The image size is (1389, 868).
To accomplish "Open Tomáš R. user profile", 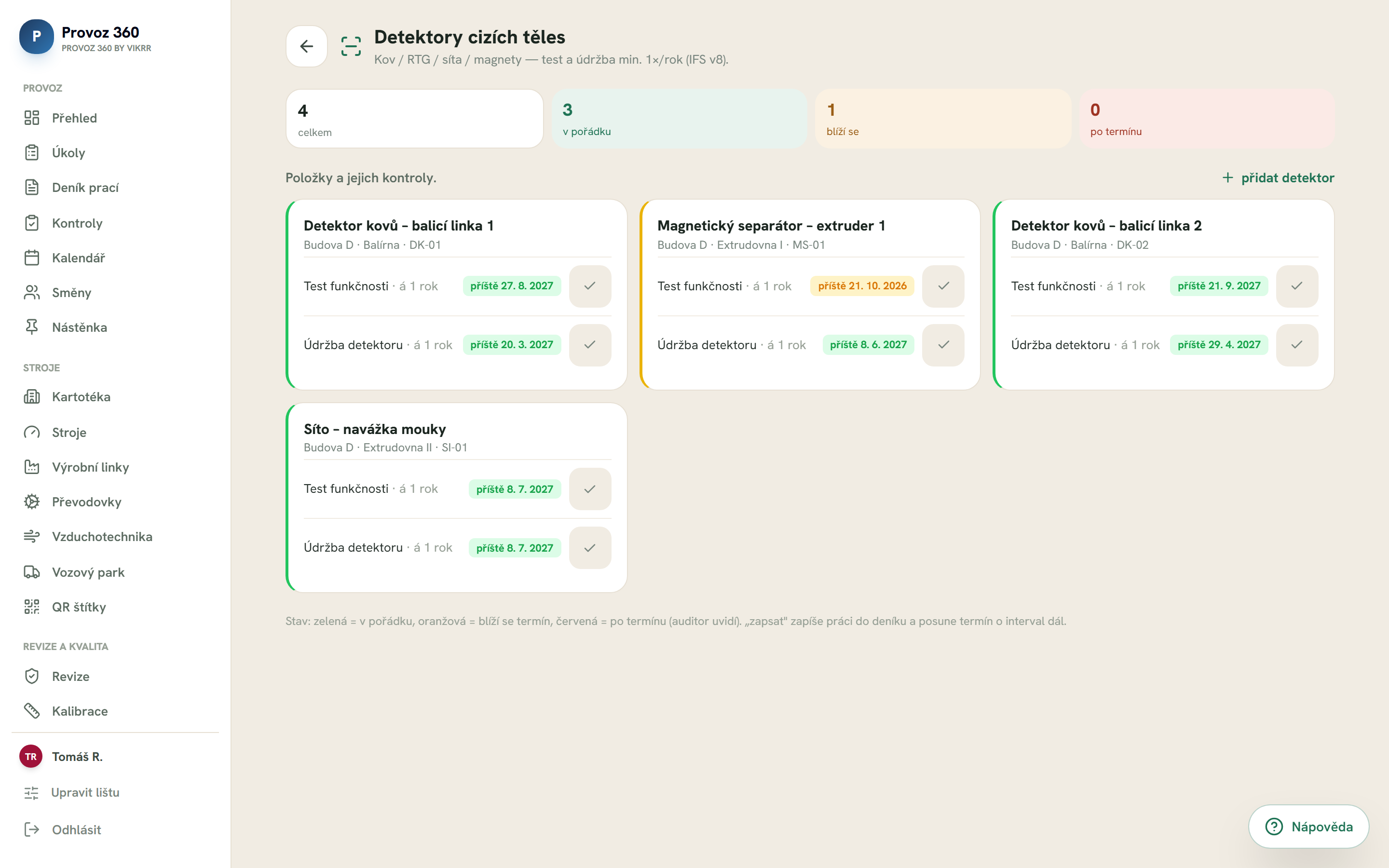I will click(x=61, y=757).
